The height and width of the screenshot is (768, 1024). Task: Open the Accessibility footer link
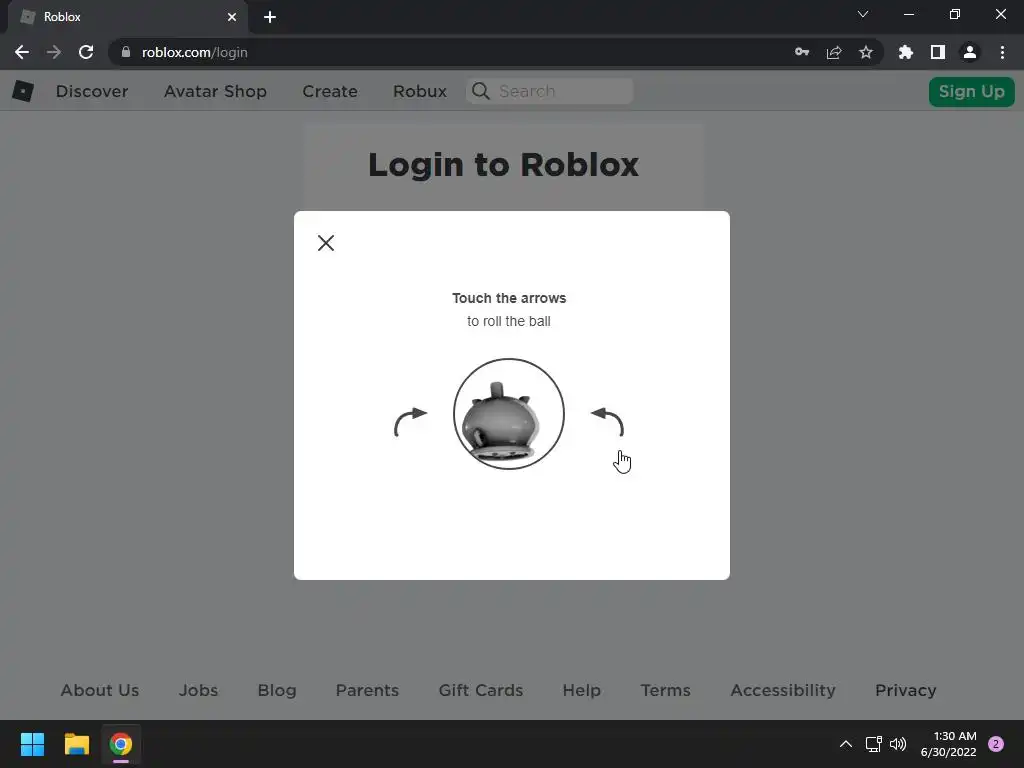coord(782,690)
